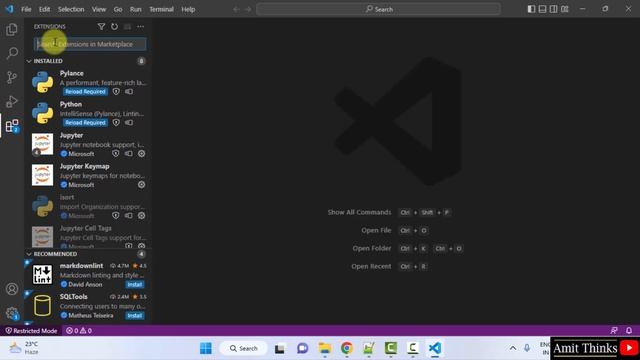Image resolution: width=640 pixels, height=360 pixels.
Task: Select Jupyter Cell Tags extension
Action: (88, 236)
